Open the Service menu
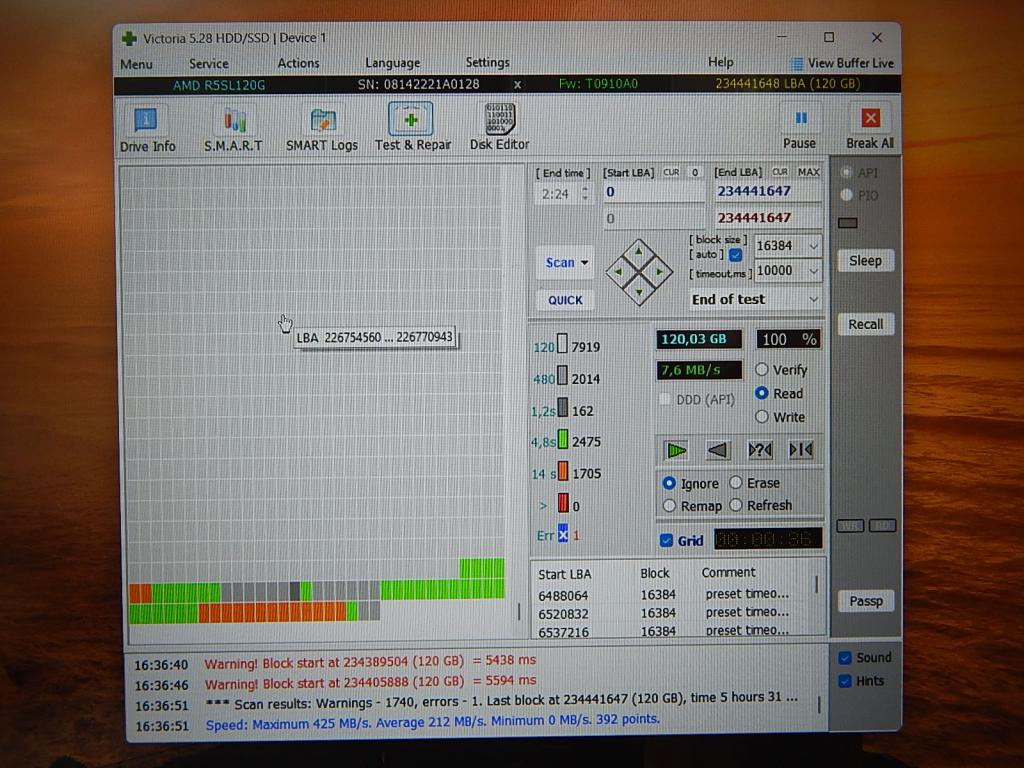This screenshot has height=768, width=1024. coord(208,63)
